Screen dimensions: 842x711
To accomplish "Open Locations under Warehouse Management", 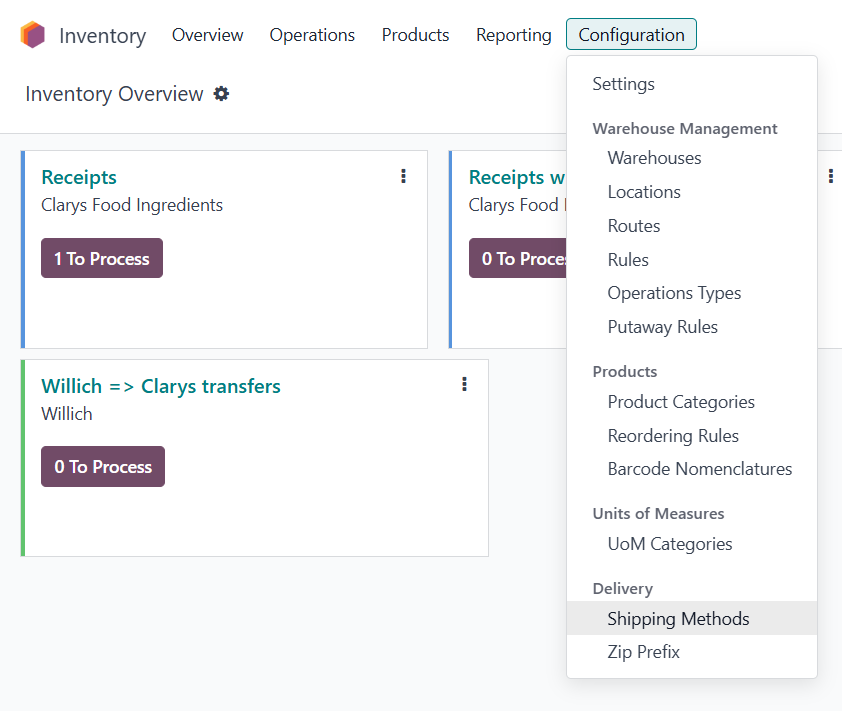I will (x=644, y=192).
